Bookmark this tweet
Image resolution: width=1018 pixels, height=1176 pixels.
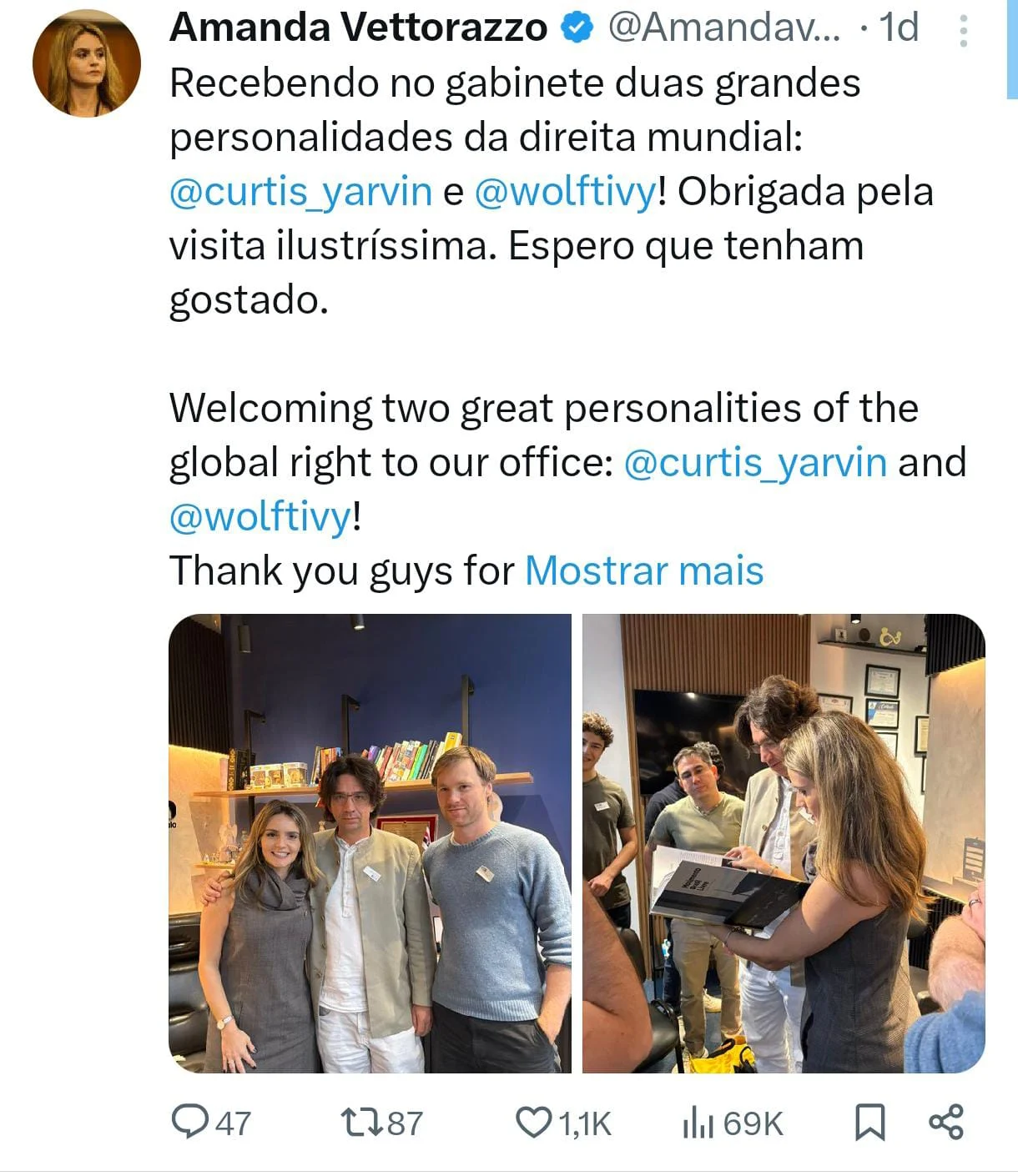[x=869, y=1122]
